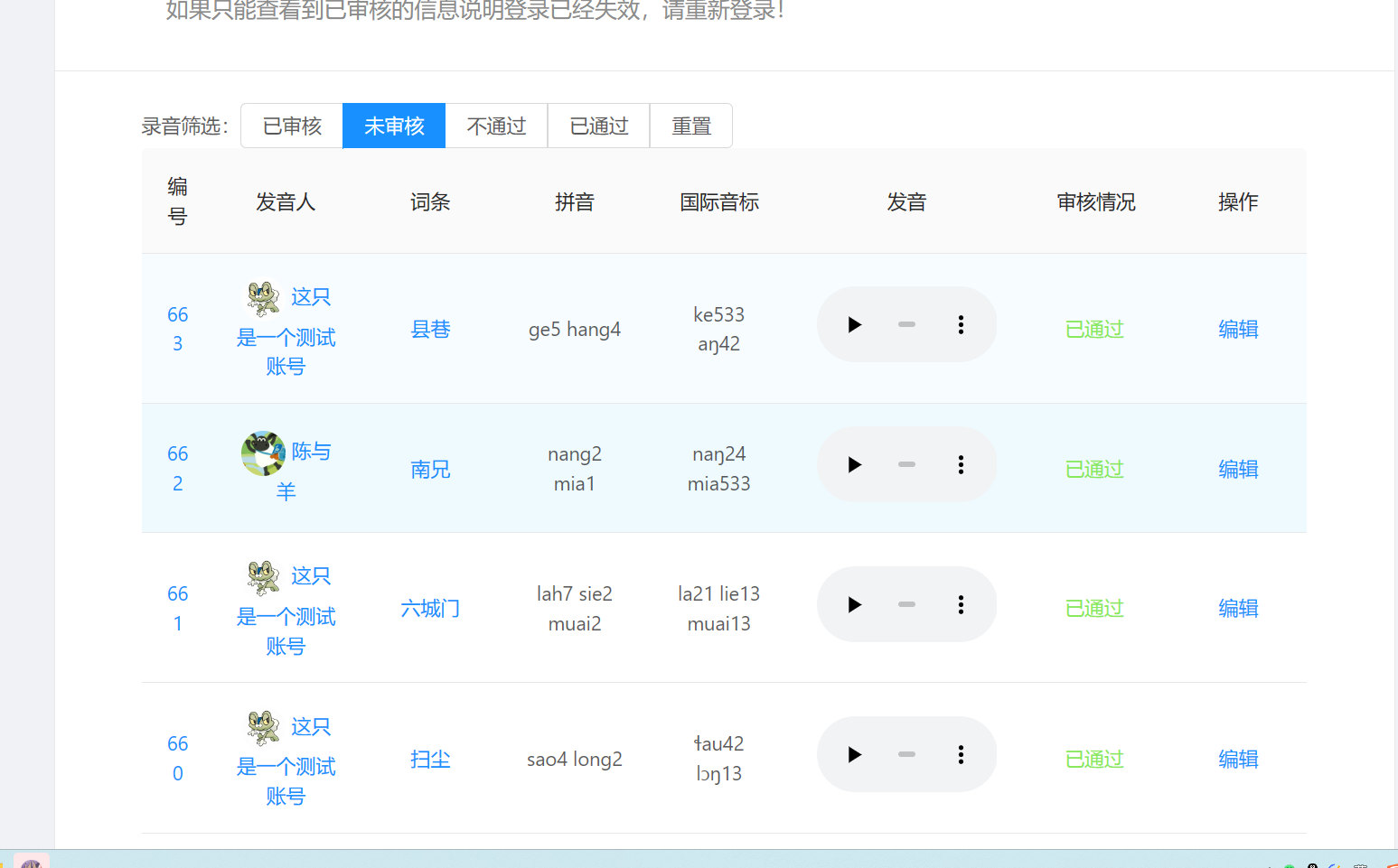Click the green 已通过 status of entry 660
The height and width of the screenshot is (868, 1398).
pyautogui.click(x=1093, y=759)
